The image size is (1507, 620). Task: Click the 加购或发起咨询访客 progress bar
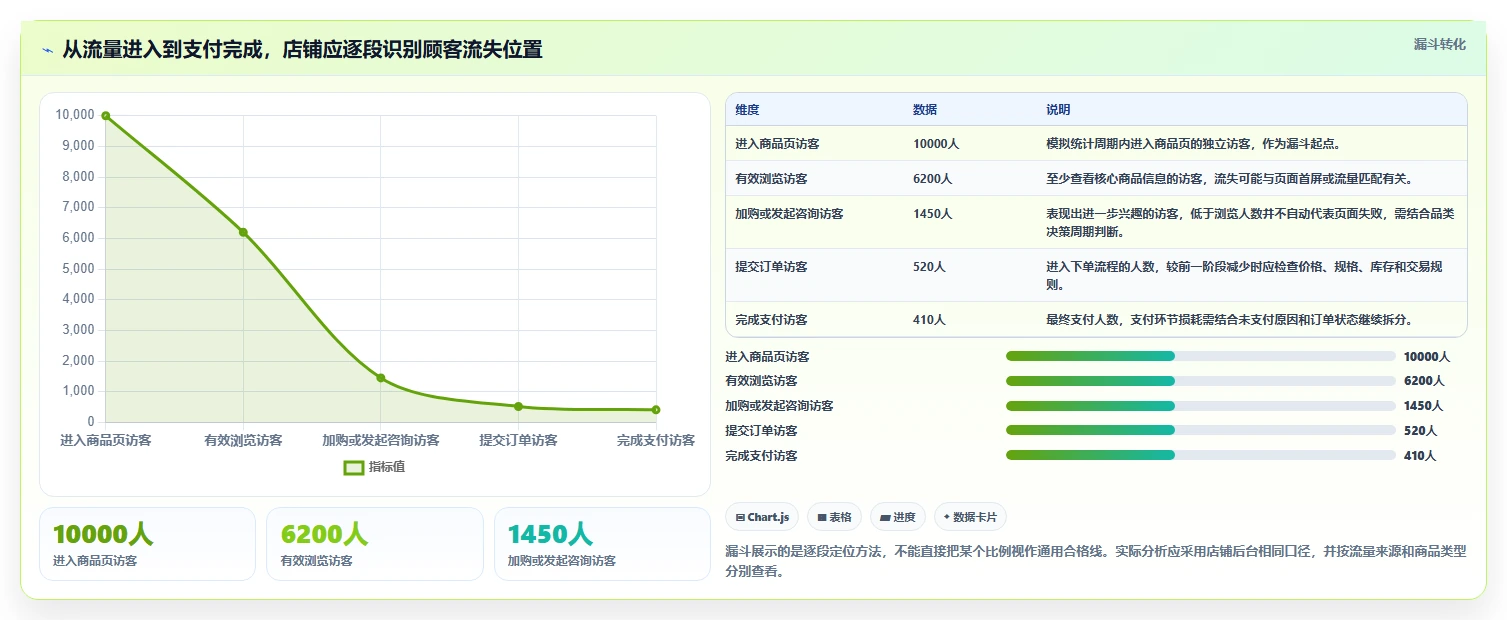1200,406
